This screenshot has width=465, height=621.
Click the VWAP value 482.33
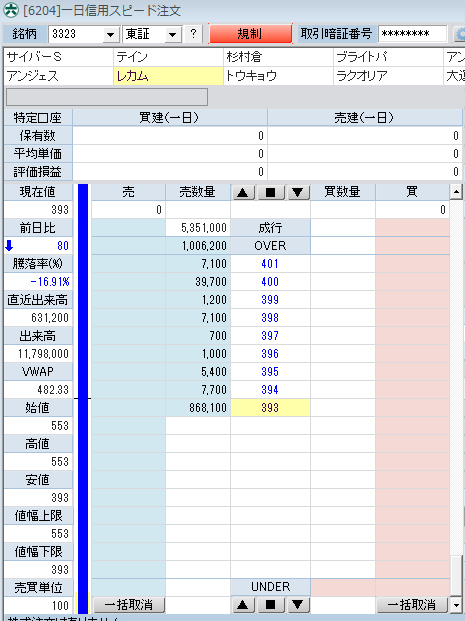click(x=38, y=390)
